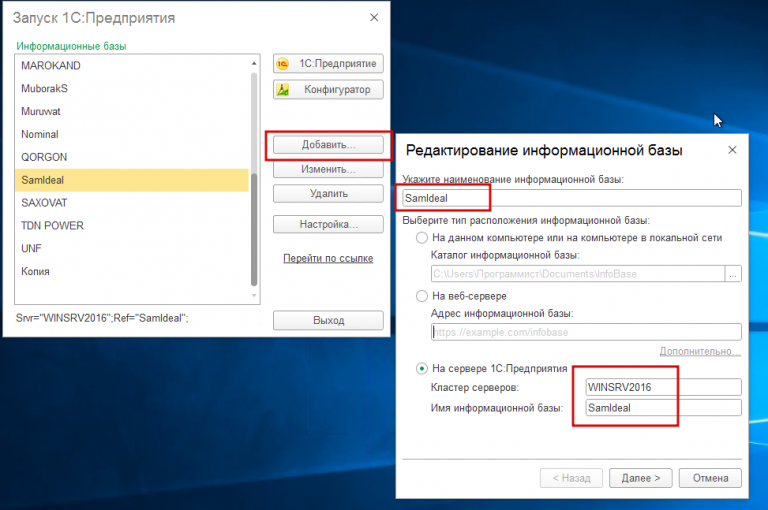
Task: Close the Редактирование информационной базы dialog
Action: click(732, 150)
